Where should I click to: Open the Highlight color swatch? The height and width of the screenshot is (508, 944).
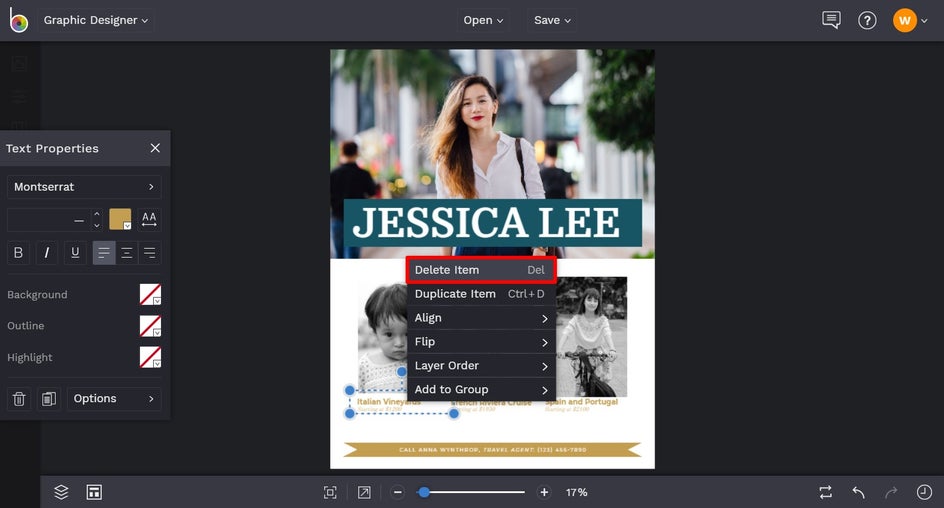[x=151, y=358]
